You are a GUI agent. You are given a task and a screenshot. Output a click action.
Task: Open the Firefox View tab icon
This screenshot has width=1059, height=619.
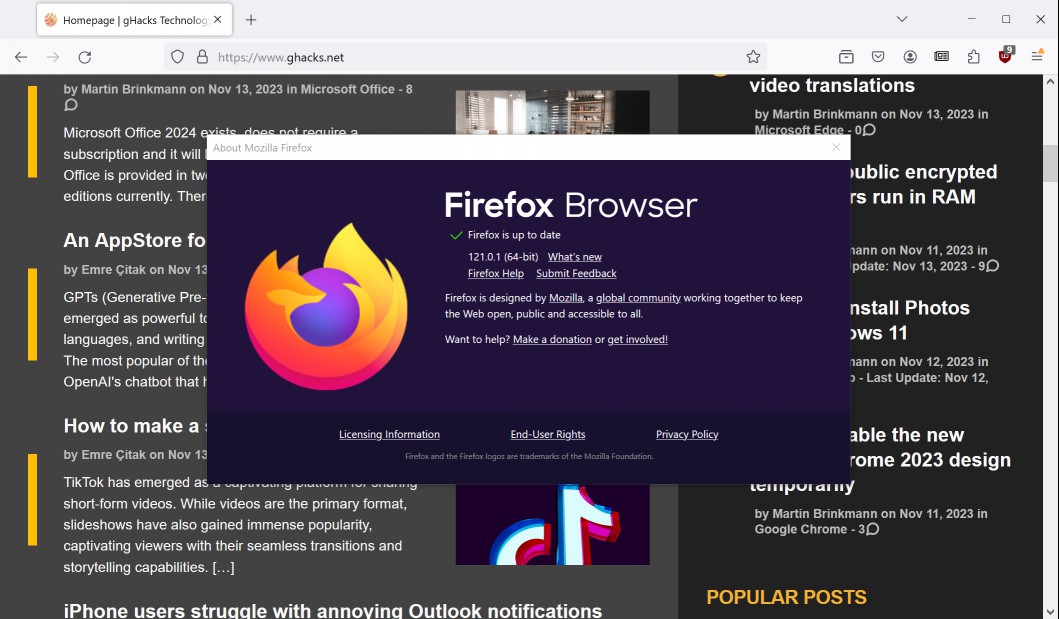tap(846, 57)
